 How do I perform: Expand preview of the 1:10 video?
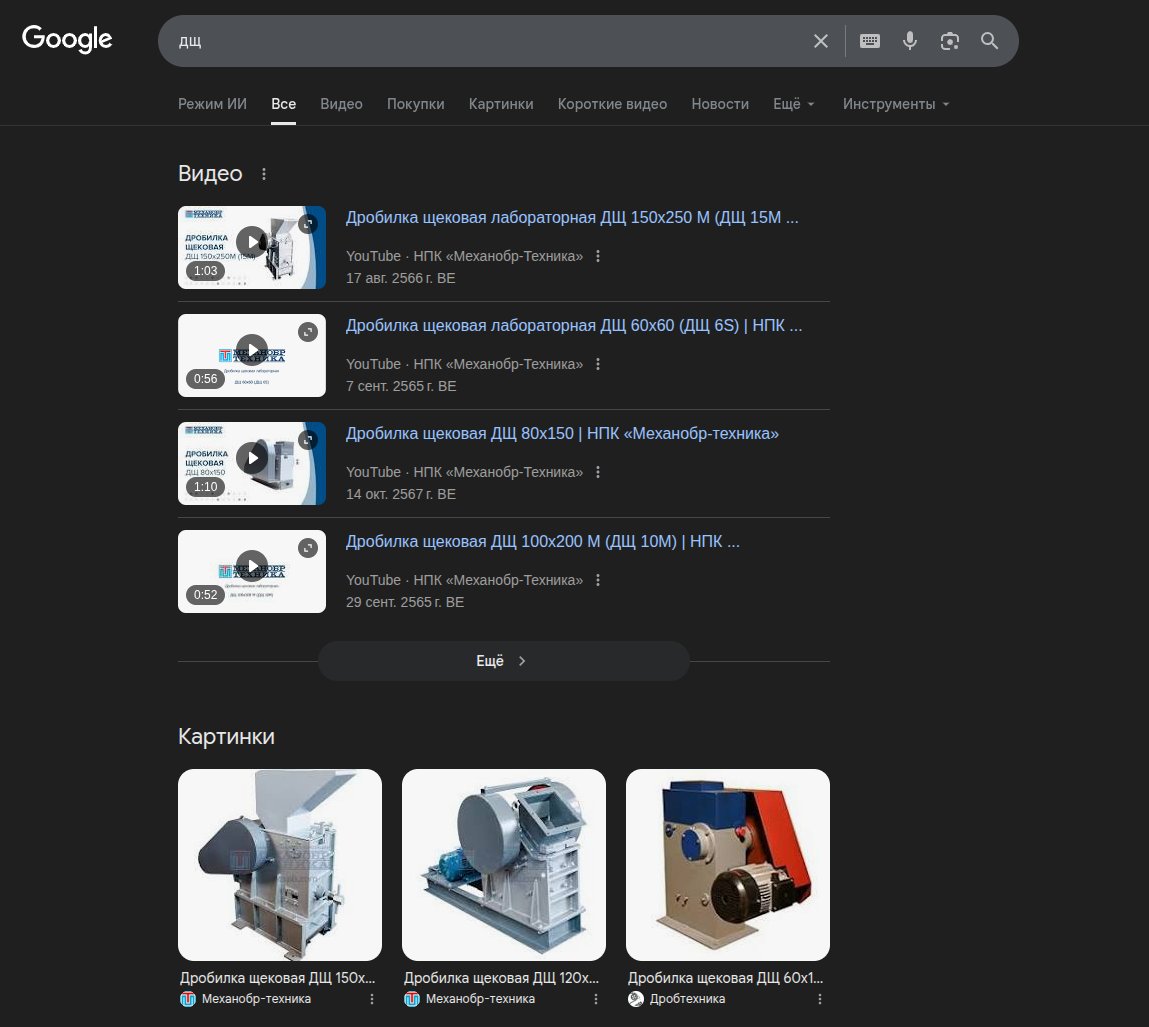[308, 440]
